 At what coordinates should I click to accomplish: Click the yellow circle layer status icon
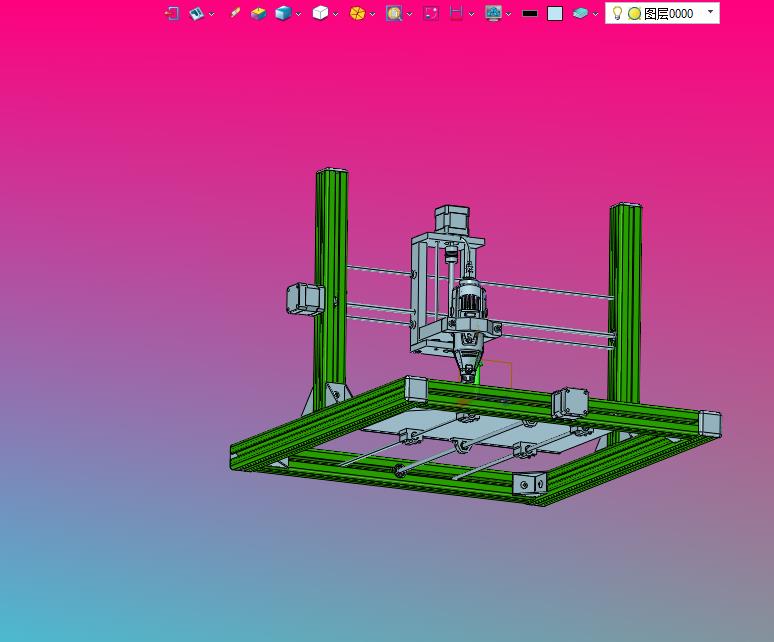click(x=634, y=14)
